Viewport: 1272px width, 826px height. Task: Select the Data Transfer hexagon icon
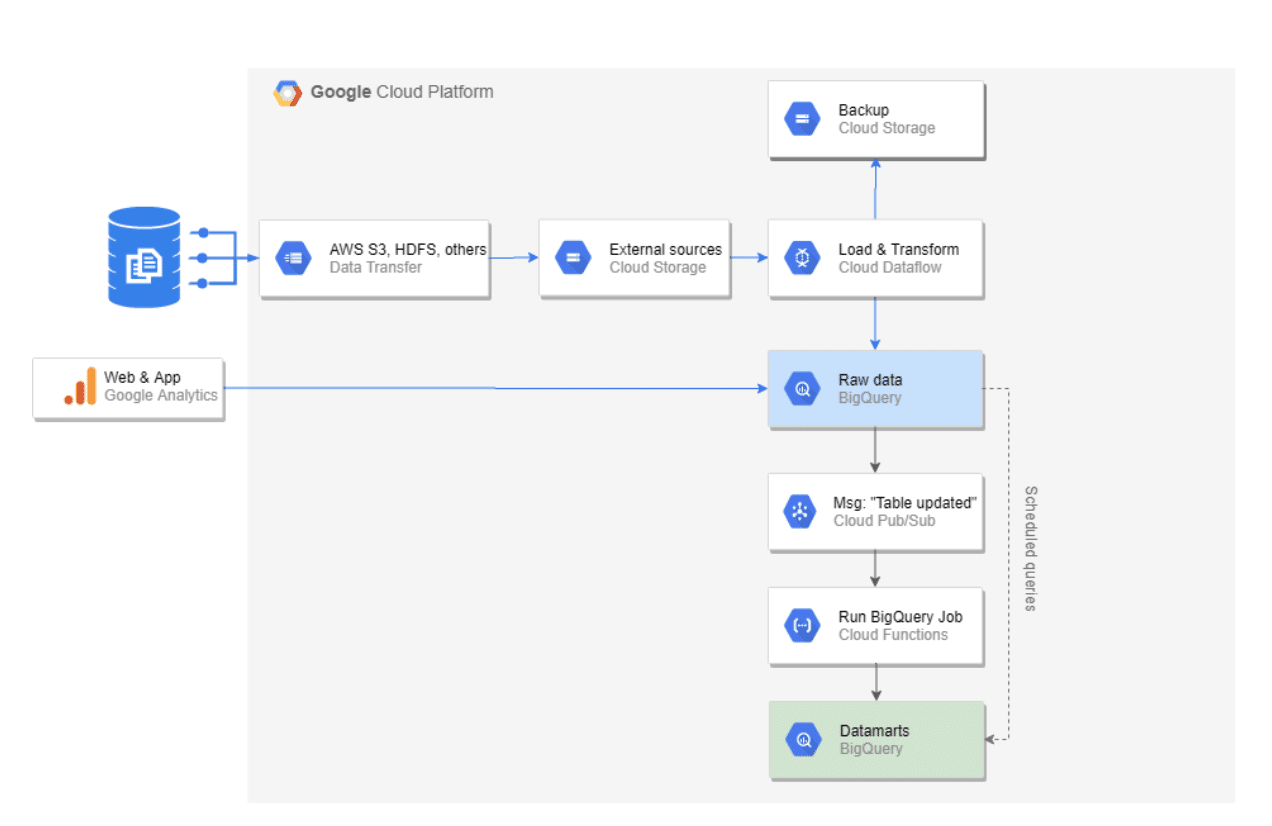click(x=293, y=258)
